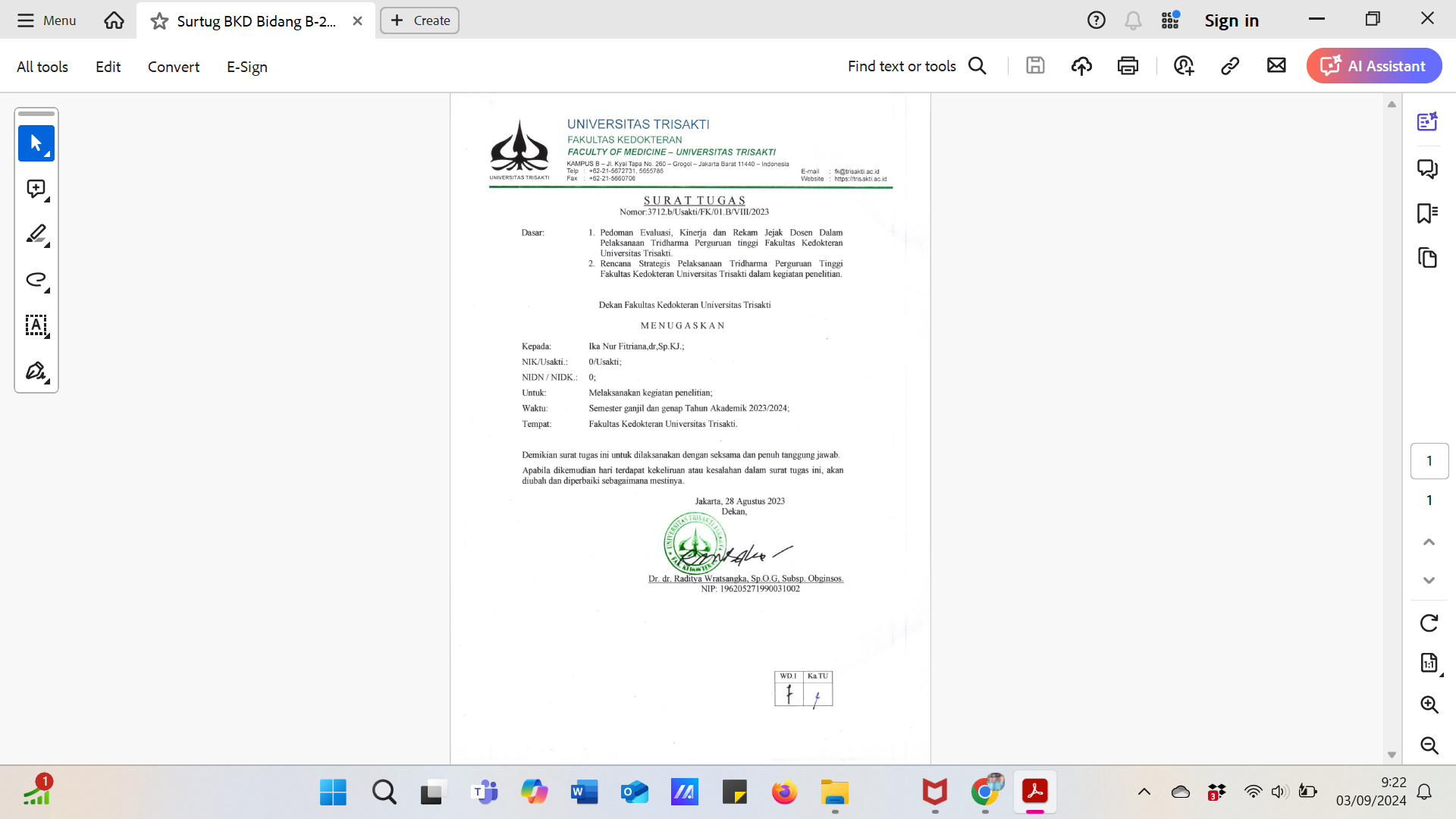Open clock showing 9:22 date
The width and height of the screenshot is (1456, 819).
point(1371,792)
